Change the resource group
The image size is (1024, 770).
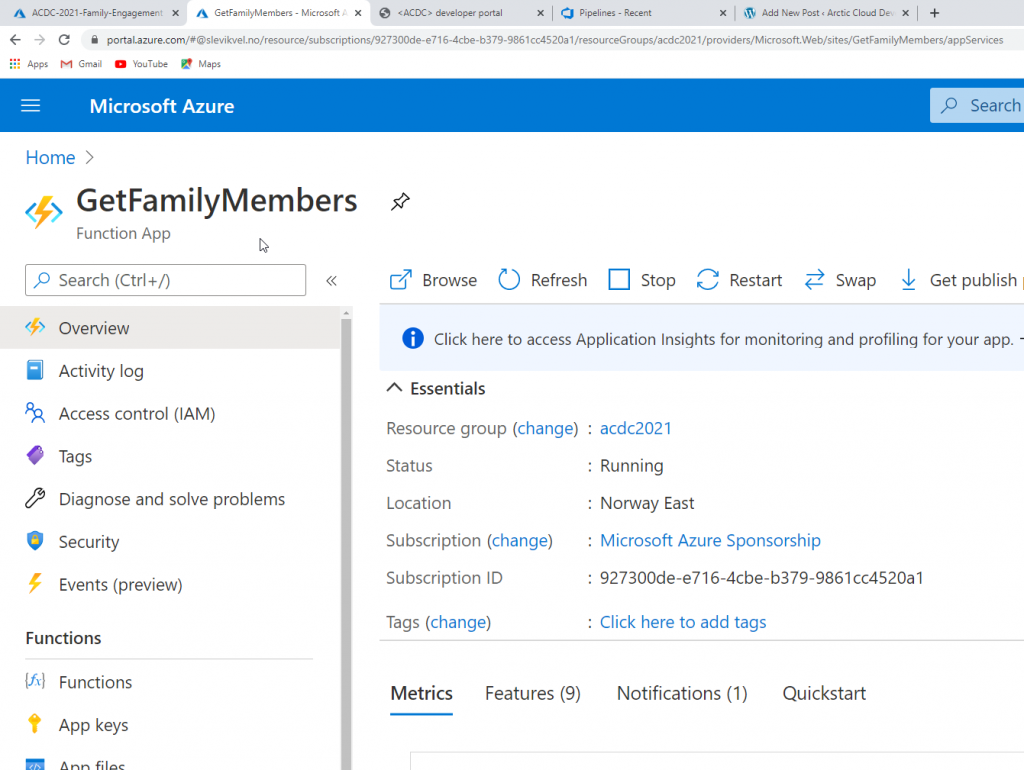(x=545, y=428)
